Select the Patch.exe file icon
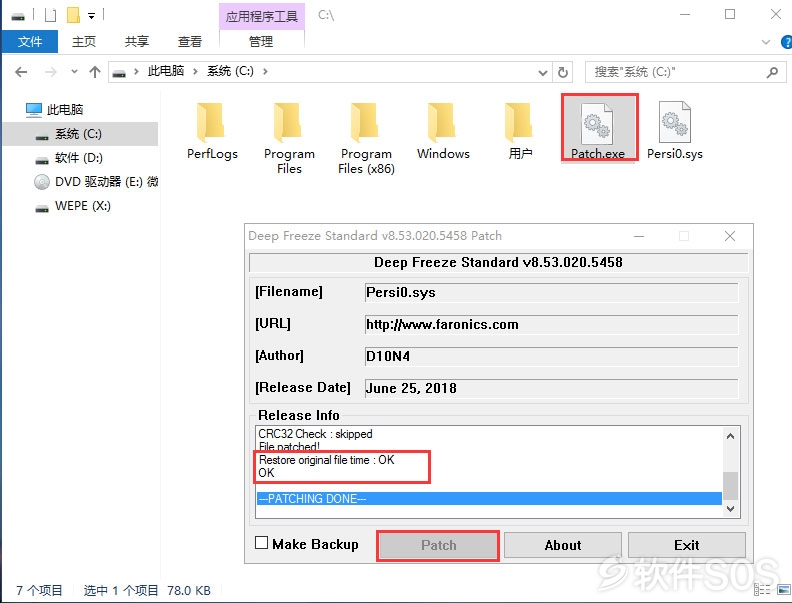Screen dimensions: 792x603 (597, 123)
